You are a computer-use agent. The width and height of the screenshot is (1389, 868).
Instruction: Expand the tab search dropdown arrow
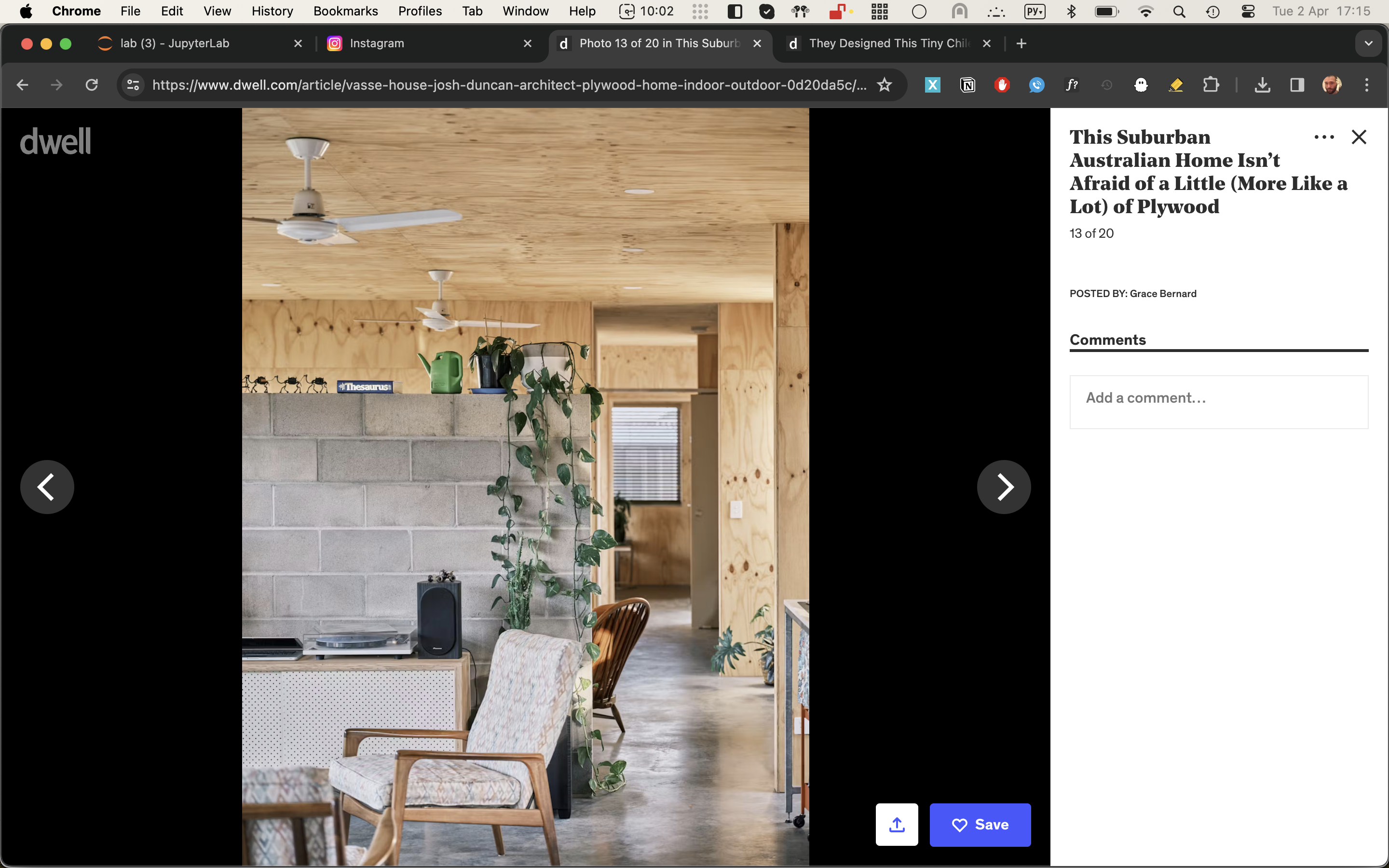point(1368,43)
